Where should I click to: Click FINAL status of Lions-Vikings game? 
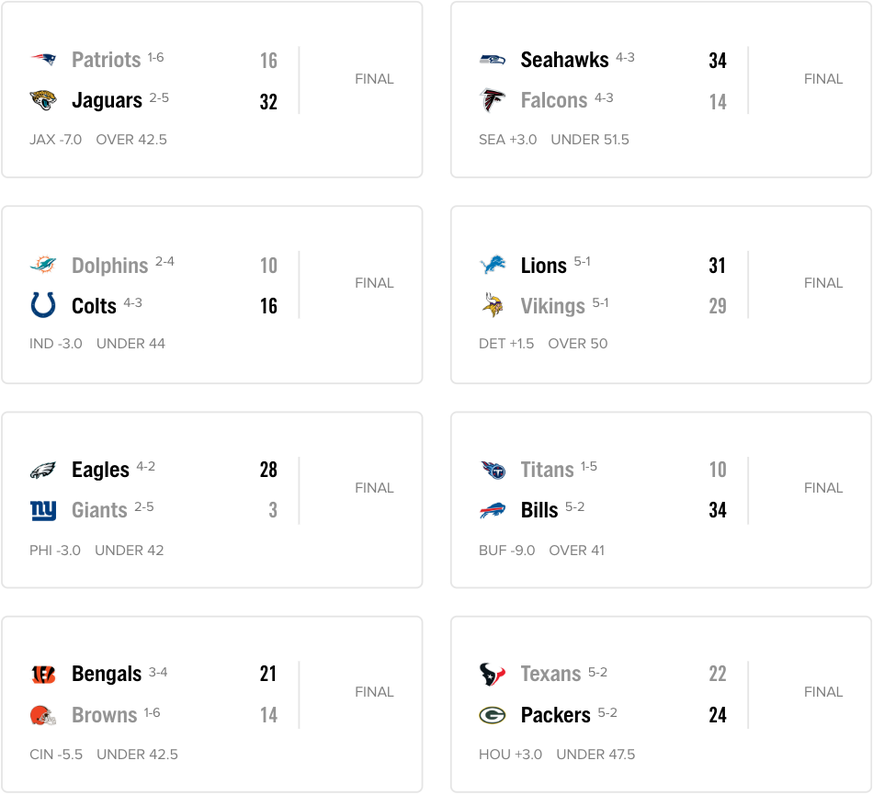pos(823,283)
